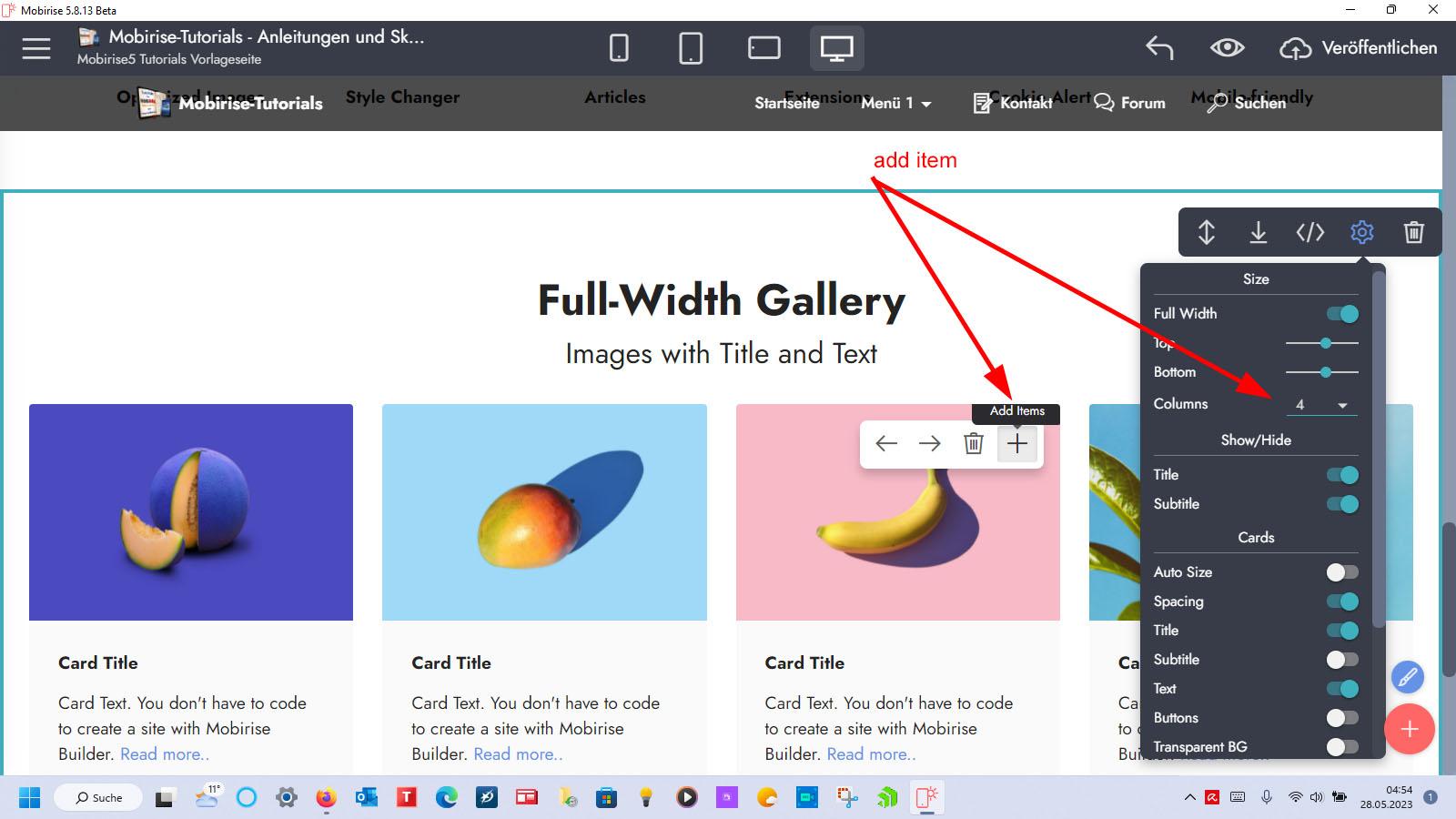Click the Suchen menu item
Image resolution: width=1456 pixels, height=819 pixels.
pos(1246,103)
